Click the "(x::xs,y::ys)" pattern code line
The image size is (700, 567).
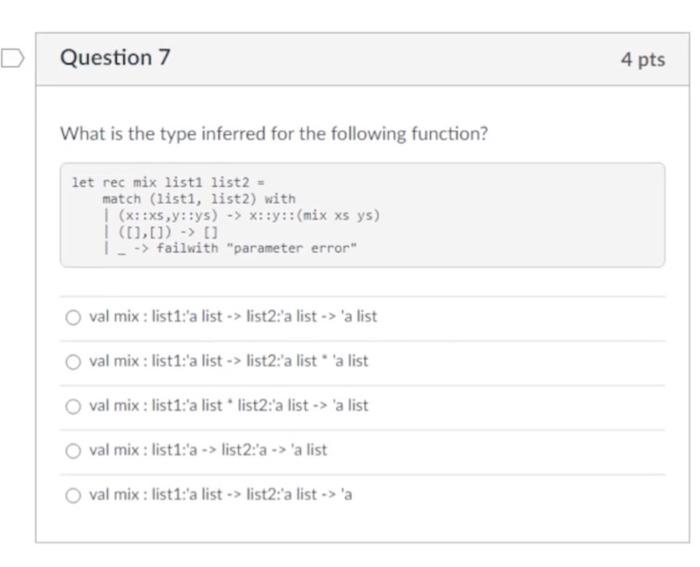click(x=245, y=215)
